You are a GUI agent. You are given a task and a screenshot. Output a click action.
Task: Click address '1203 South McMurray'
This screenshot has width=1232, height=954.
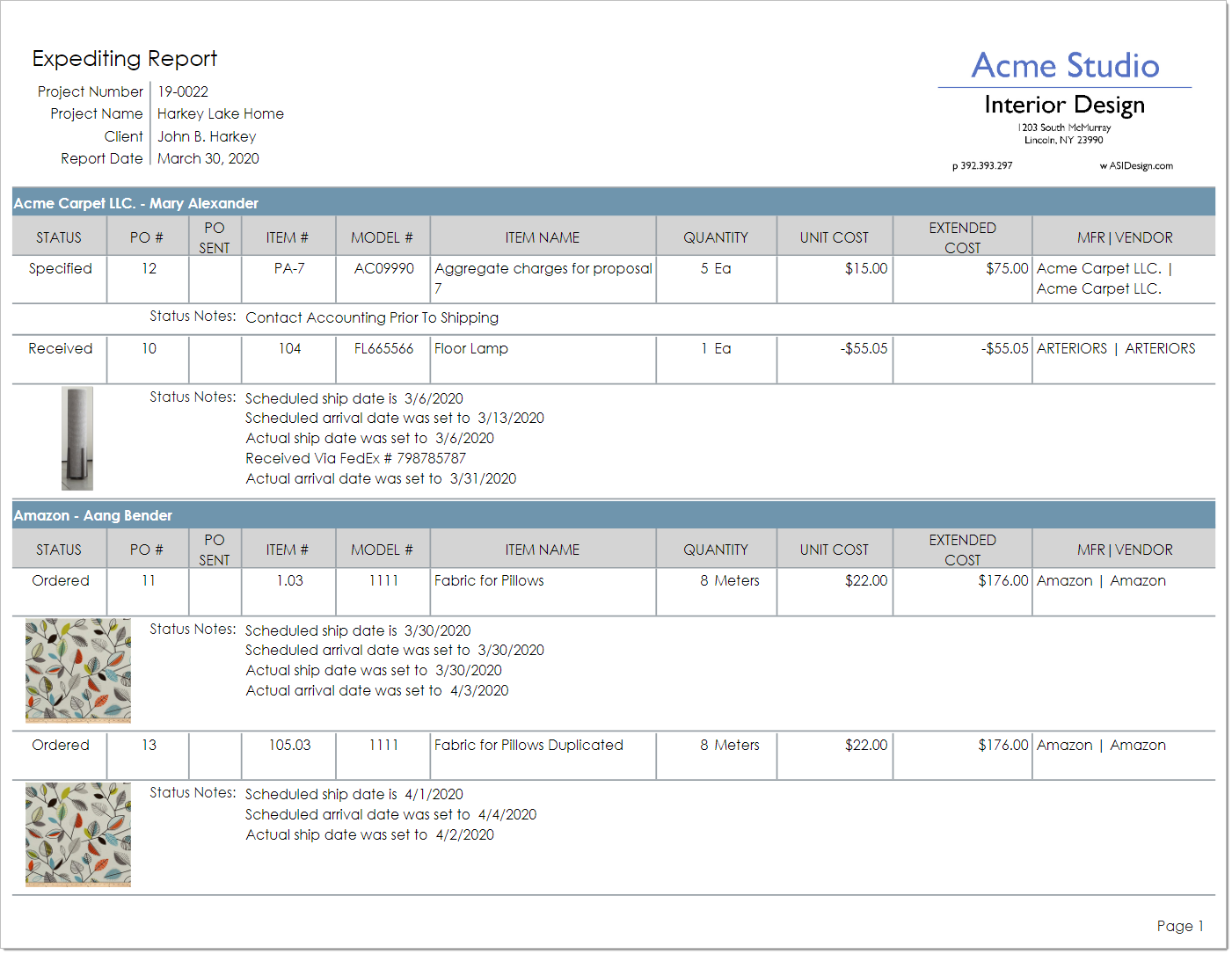pyautogui.click(x=1064, y=127)
